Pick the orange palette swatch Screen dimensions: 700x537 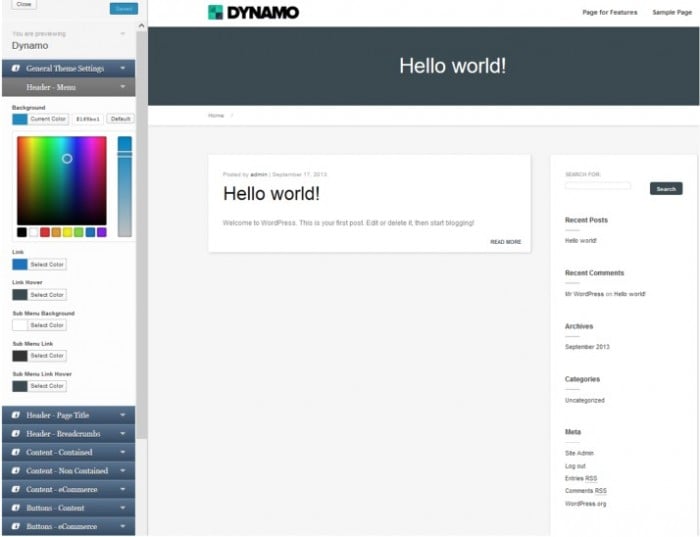(56, 232)
